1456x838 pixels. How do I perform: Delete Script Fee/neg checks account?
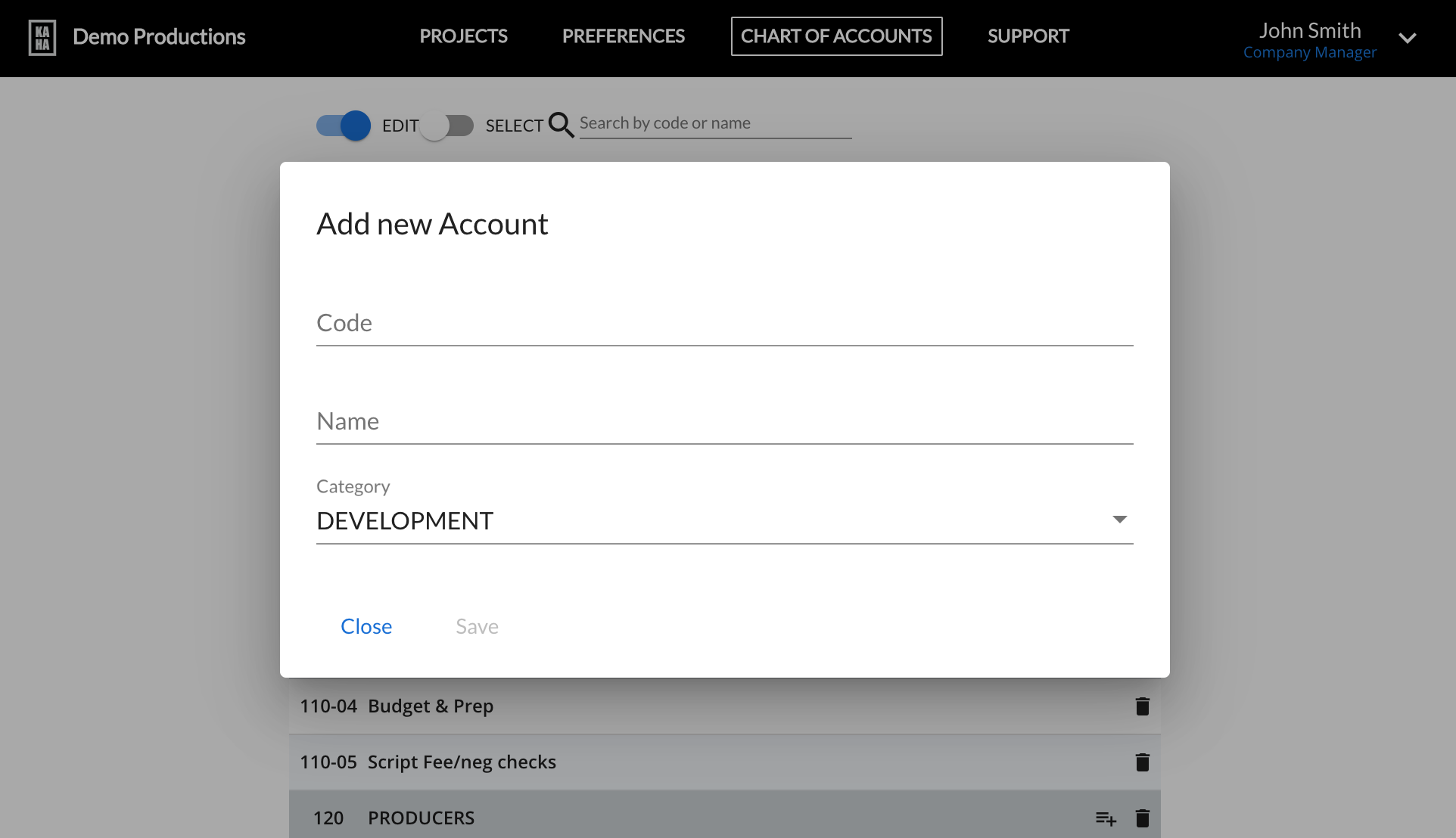pyautogui.click(x=1142, y=762)
